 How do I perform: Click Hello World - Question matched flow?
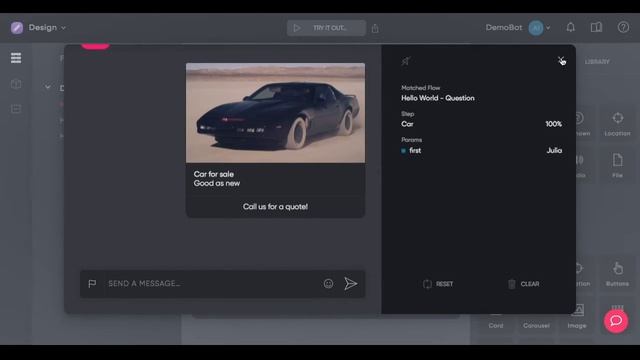point(438,98)
